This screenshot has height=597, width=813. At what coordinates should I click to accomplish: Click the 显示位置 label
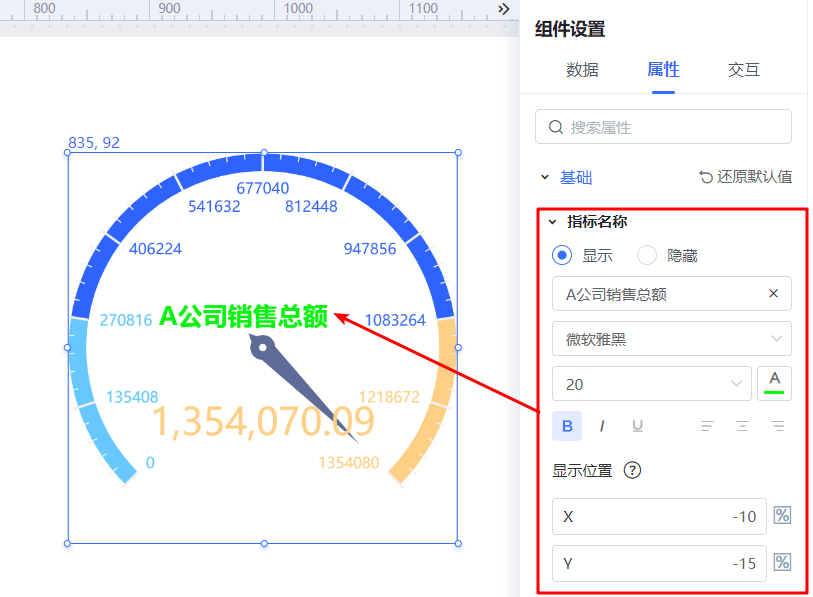[x=582, y=470]
